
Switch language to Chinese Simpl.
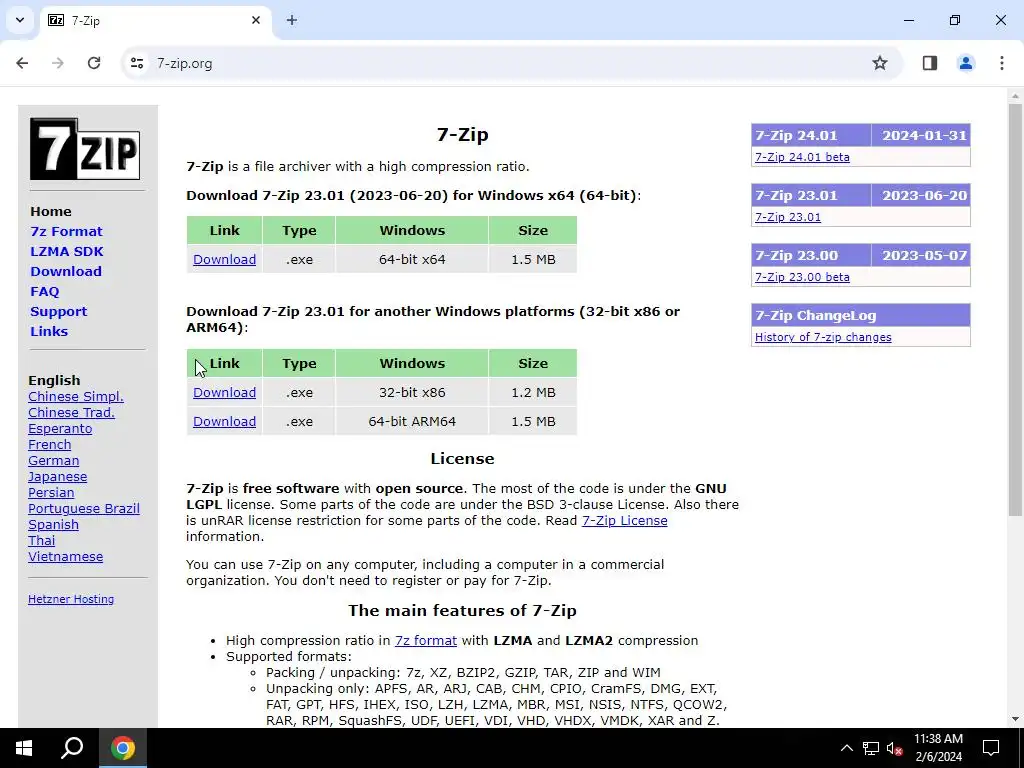point(76,396)
